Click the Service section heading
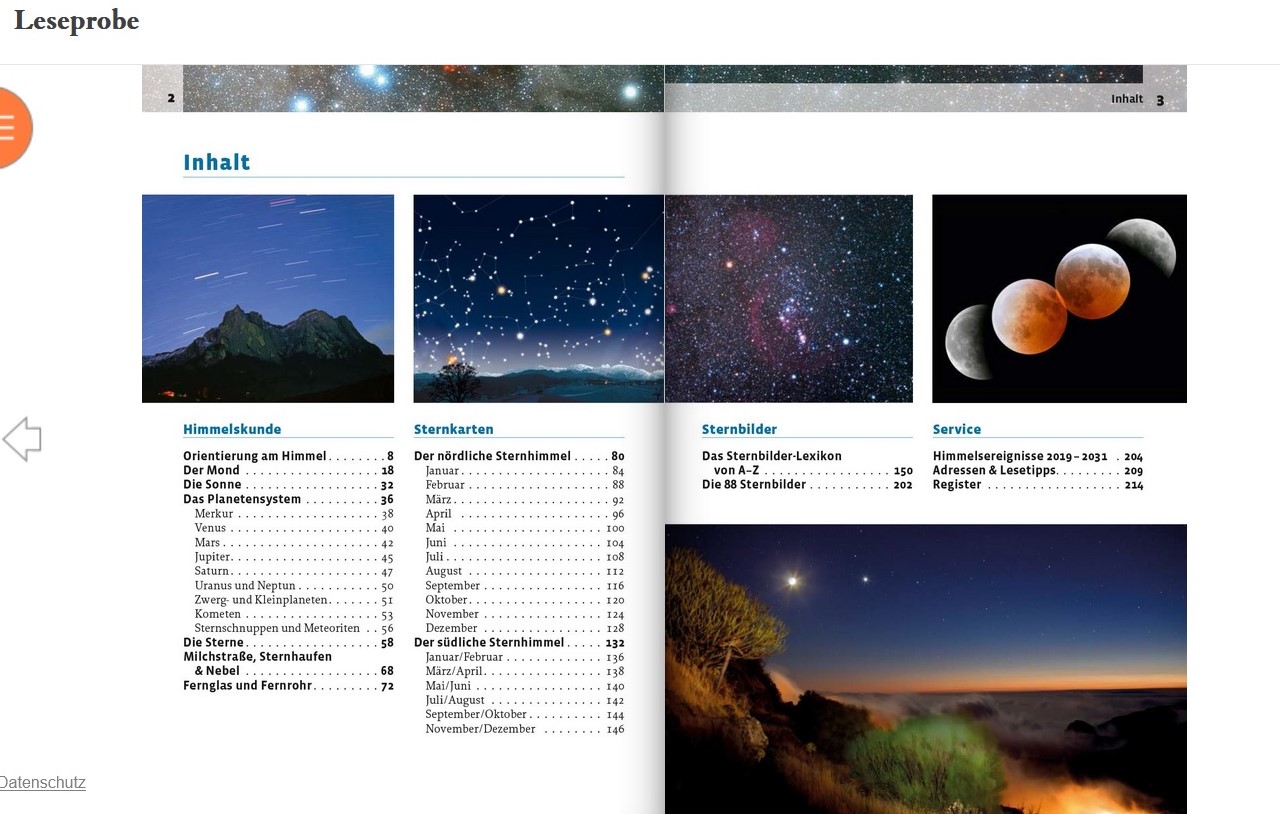This screenshot has height=814, width=1280. tap(957, 429)
